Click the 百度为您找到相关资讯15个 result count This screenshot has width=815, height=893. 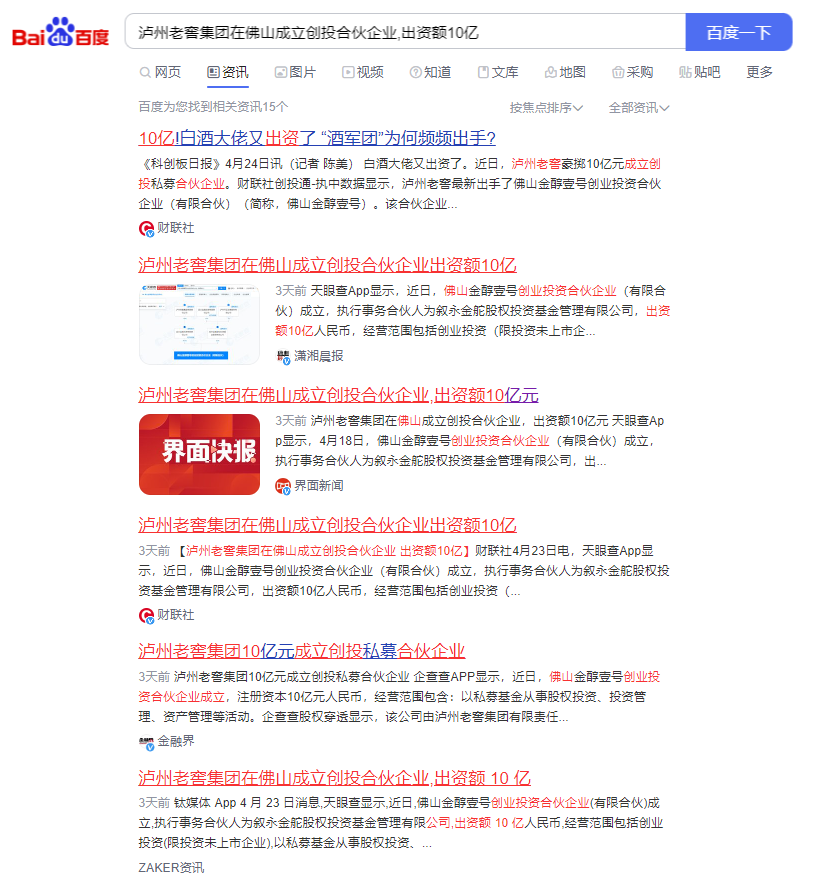click(x=213, y=107)
